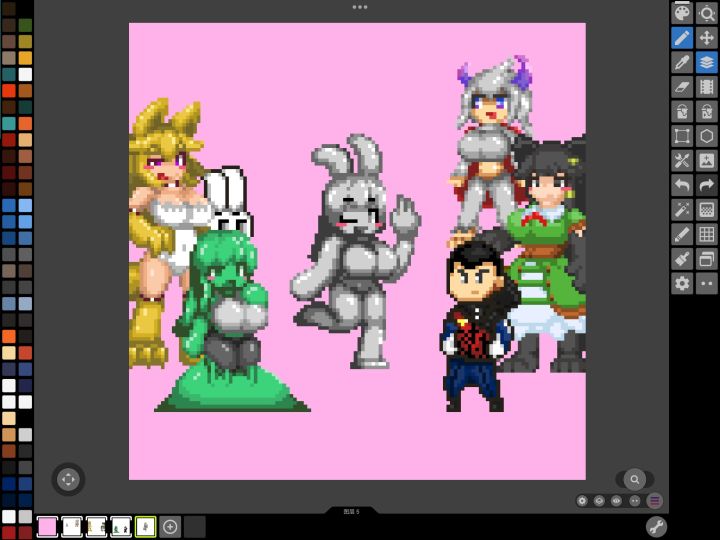Pick the bright orange-red palette swatch
The height and width of the screenshot is (540, 720).
(9, 90)
